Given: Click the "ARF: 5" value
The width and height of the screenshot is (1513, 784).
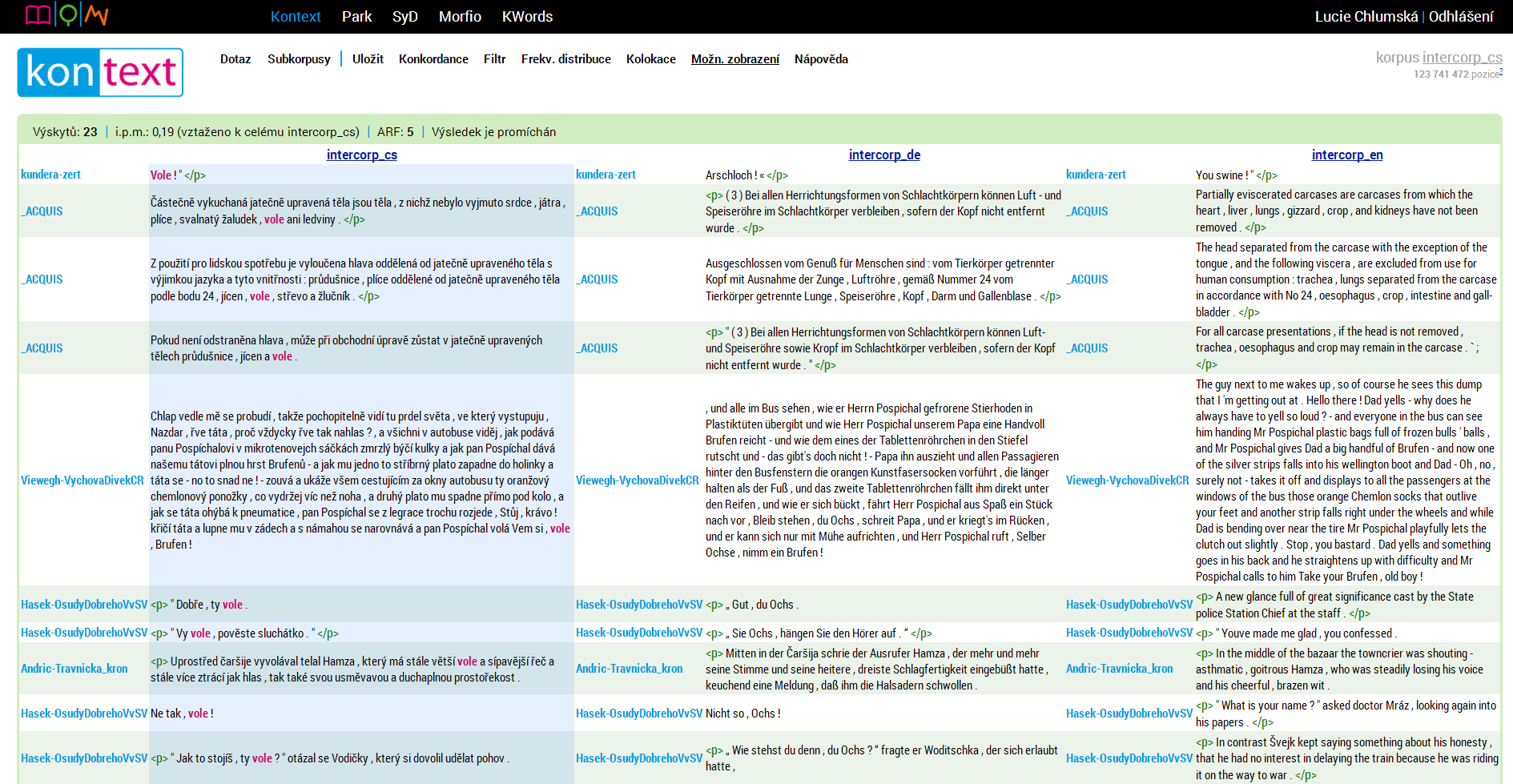Looking at the screenshot, I should click(x=396, y=132).
